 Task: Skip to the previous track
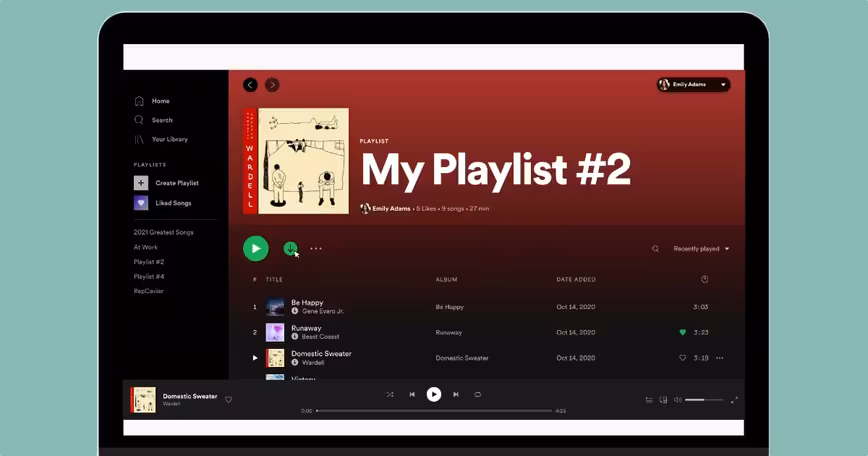point(412,395)
